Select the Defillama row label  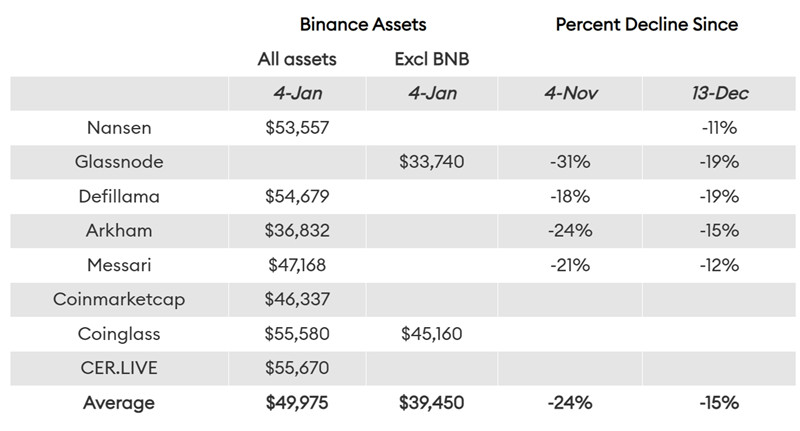[120, 196]
